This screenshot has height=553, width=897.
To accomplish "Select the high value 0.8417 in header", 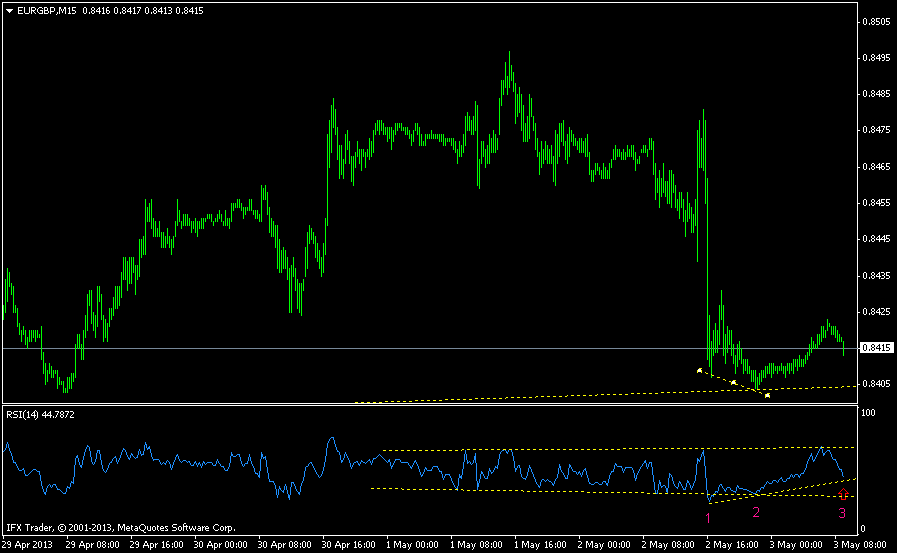I will point(127,11).
